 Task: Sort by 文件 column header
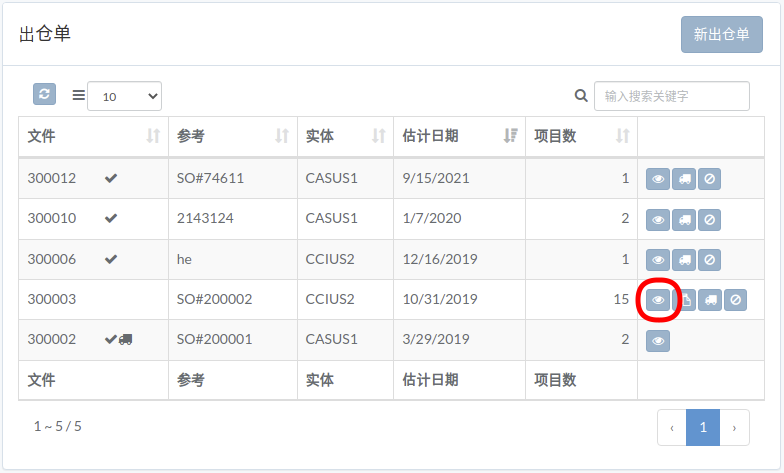click(x=94, y=136)
